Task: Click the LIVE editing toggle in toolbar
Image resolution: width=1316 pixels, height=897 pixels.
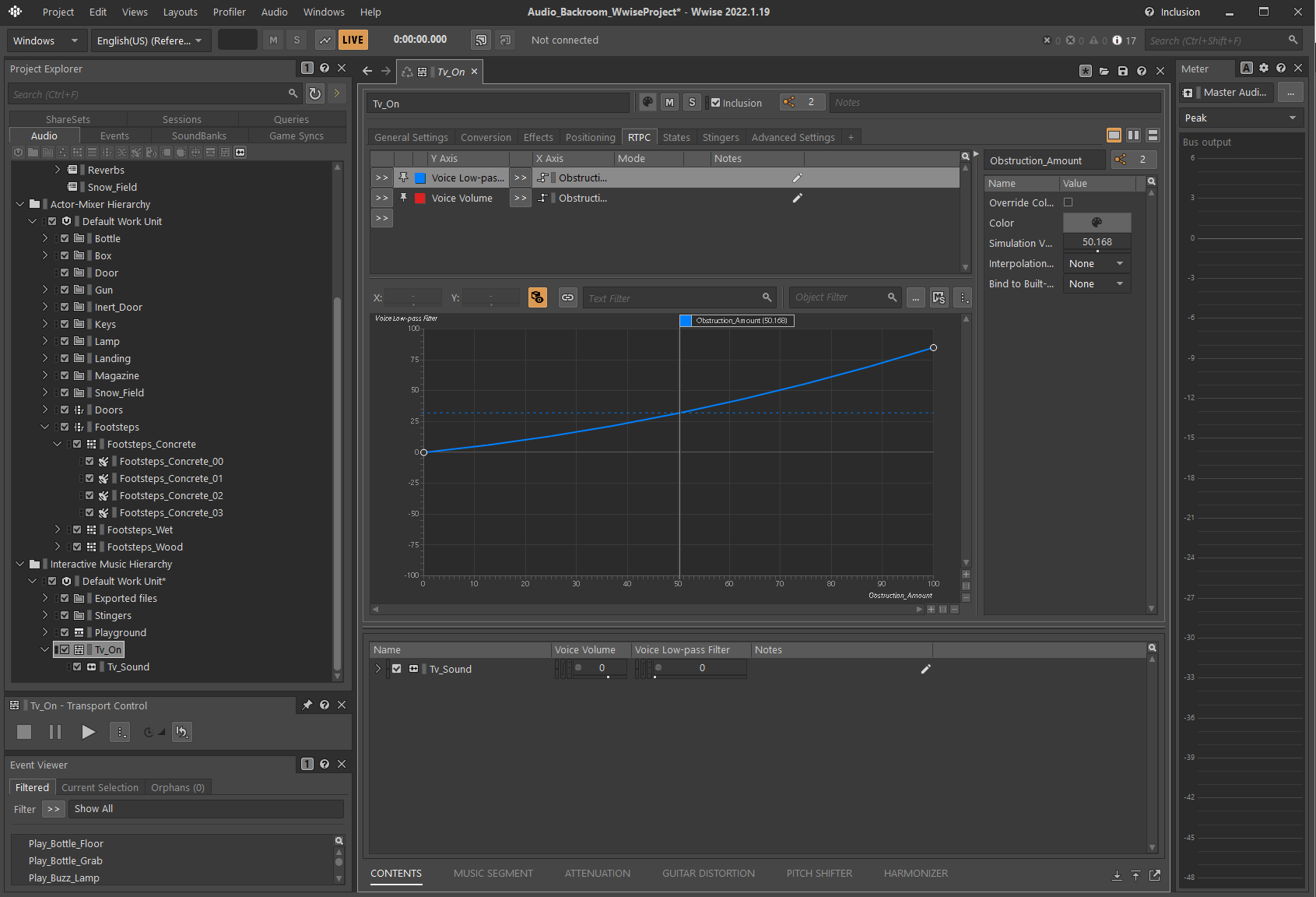Action: pos(353,40)
